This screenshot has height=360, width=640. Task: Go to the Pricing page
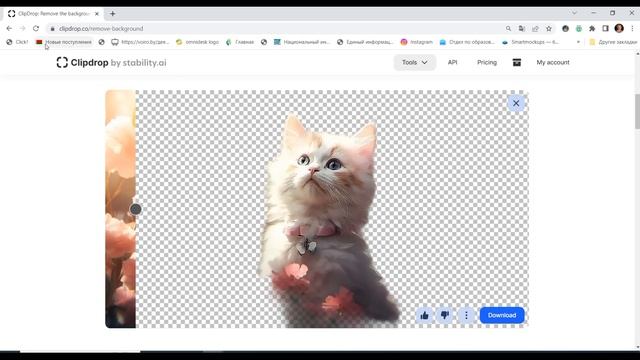(487, 62)
